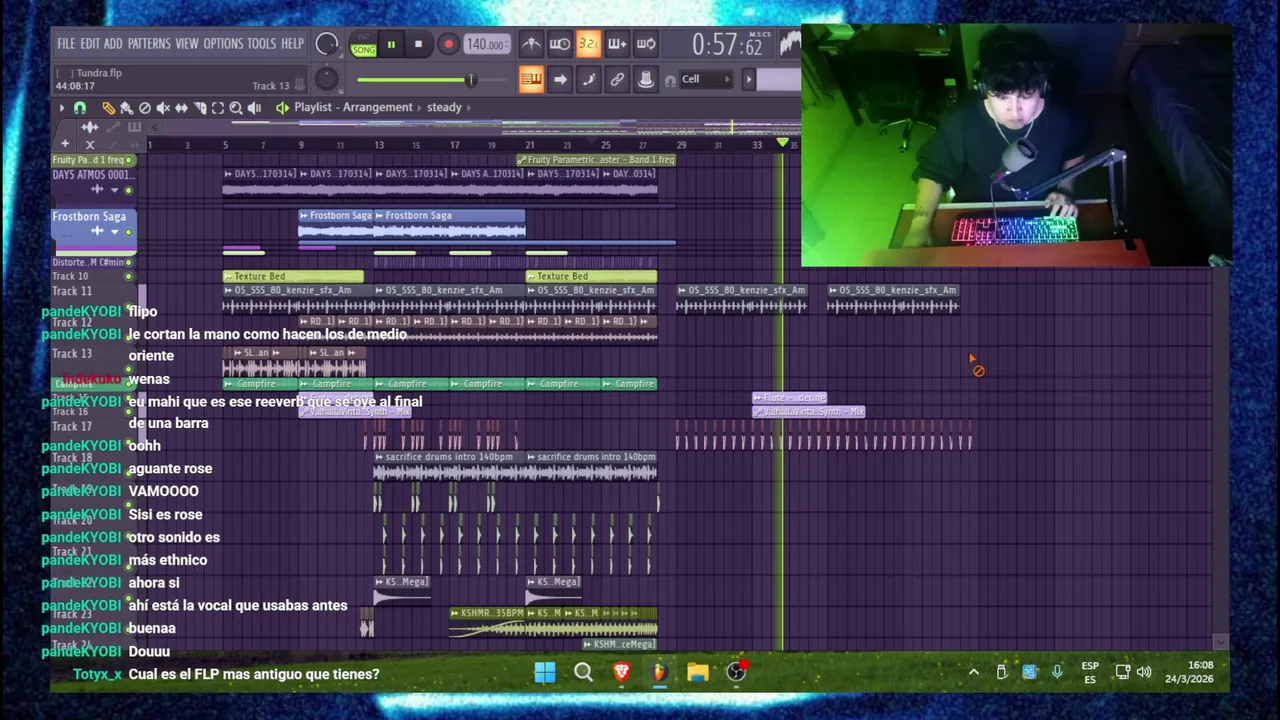This screenshot has height=720, width=1280.
Task: Click the arrow step-edit button in toolbar
Action: tap(560, 79)
